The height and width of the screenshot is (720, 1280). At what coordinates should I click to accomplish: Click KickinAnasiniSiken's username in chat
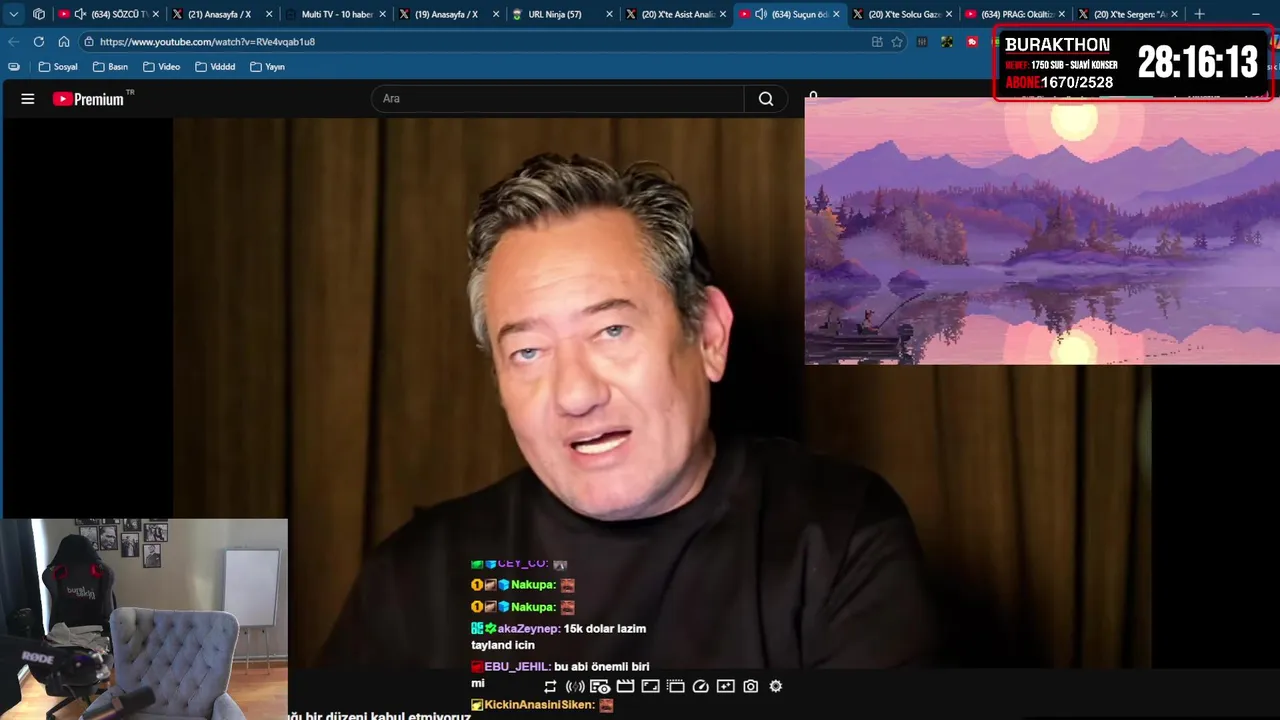click(540, 705)
